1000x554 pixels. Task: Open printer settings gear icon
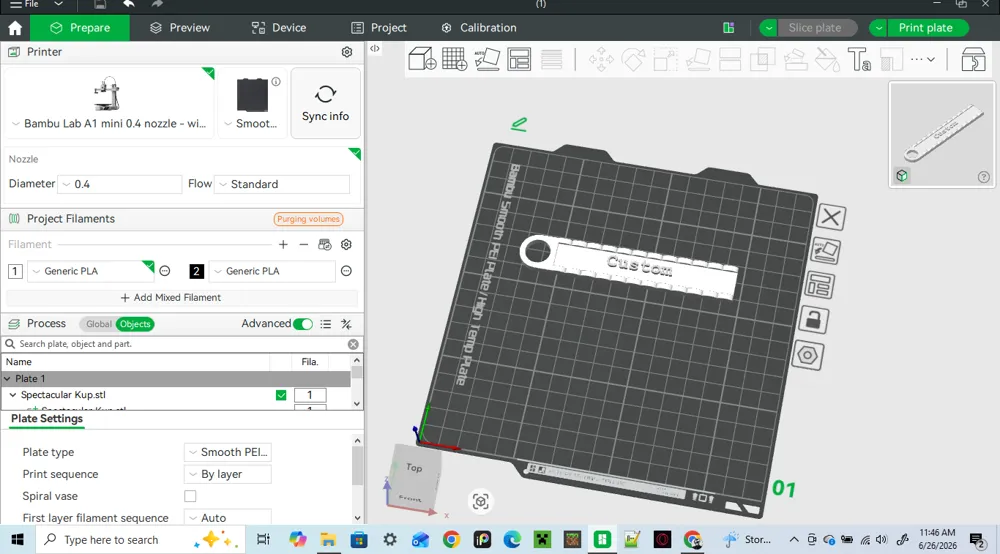(x=347, y=52)
